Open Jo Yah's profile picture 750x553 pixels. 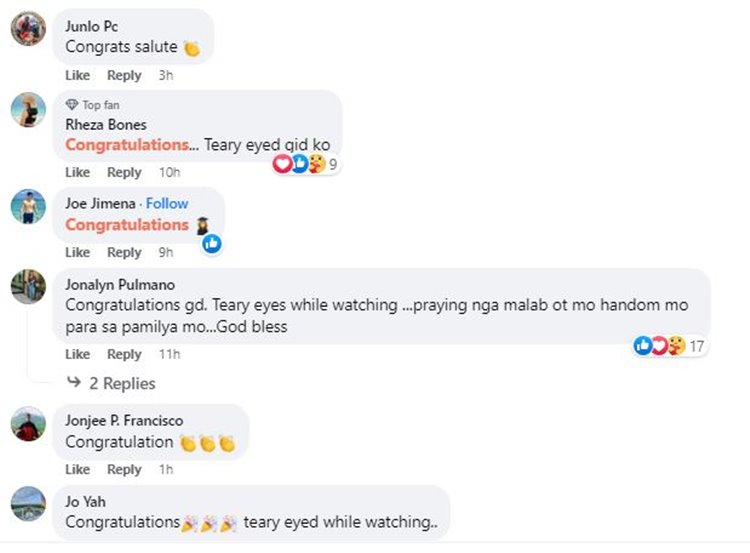point(28,503)
